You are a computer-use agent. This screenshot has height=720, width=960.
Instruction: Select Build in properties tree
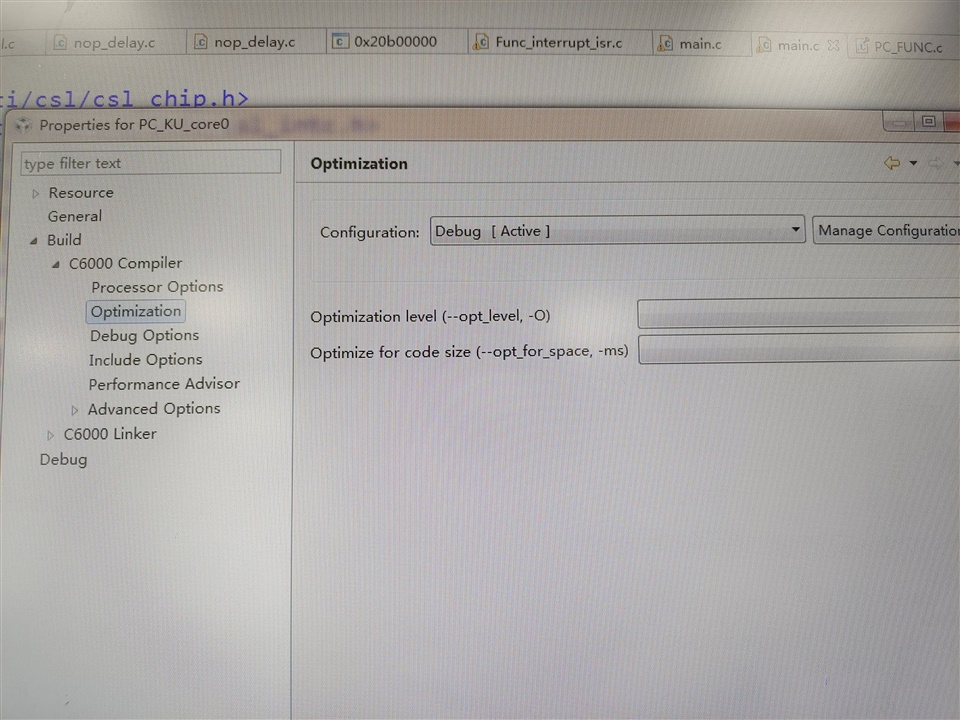[x=64, y=239]
